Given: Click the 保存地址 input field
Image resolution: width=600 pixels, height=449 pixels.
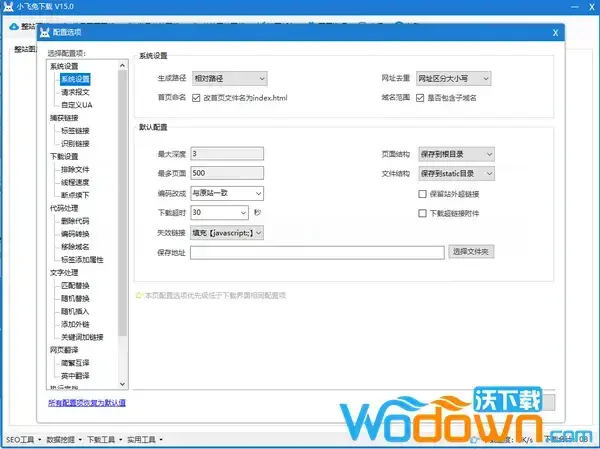Looking at the screenshot, I should point(317,253).
